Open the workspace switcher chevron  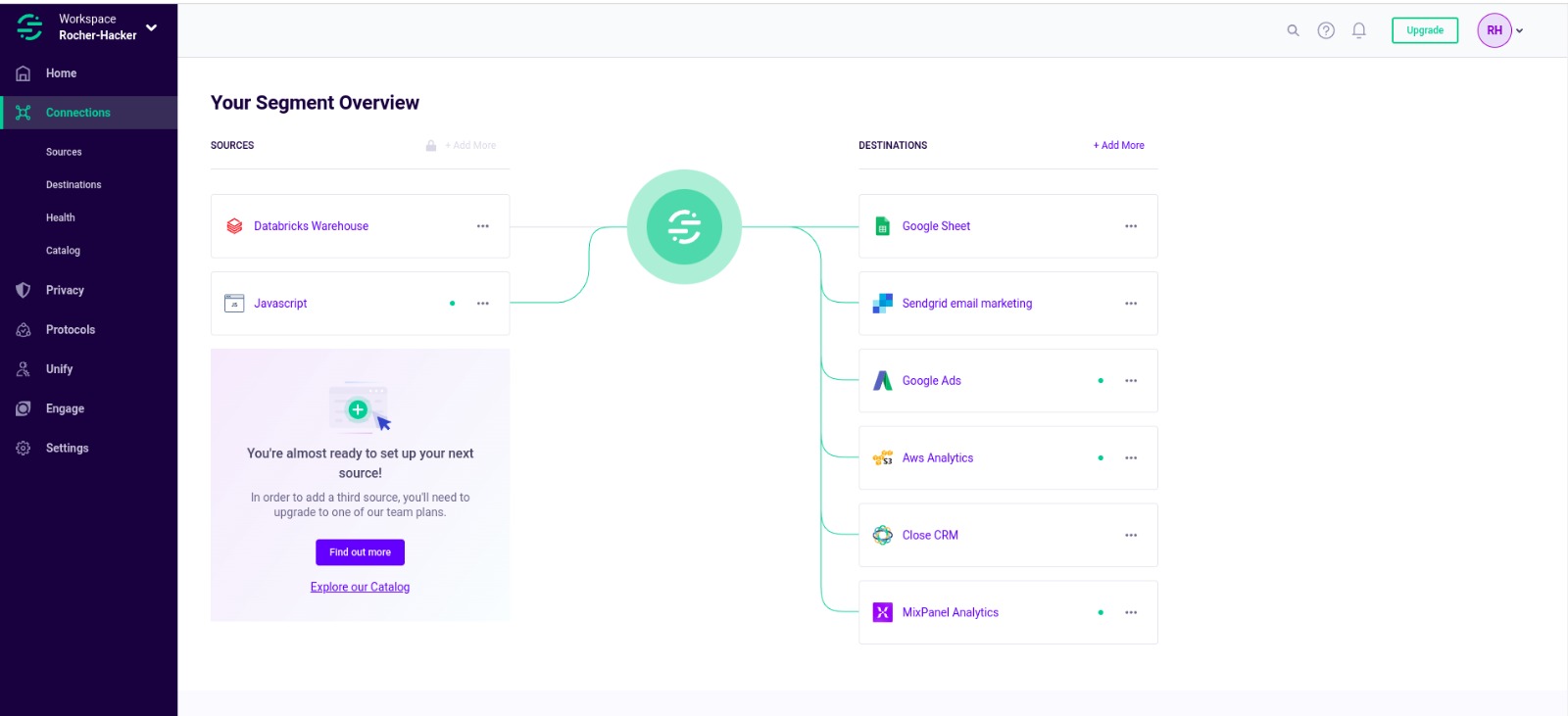pyautogui.click(x=151, y=27)
